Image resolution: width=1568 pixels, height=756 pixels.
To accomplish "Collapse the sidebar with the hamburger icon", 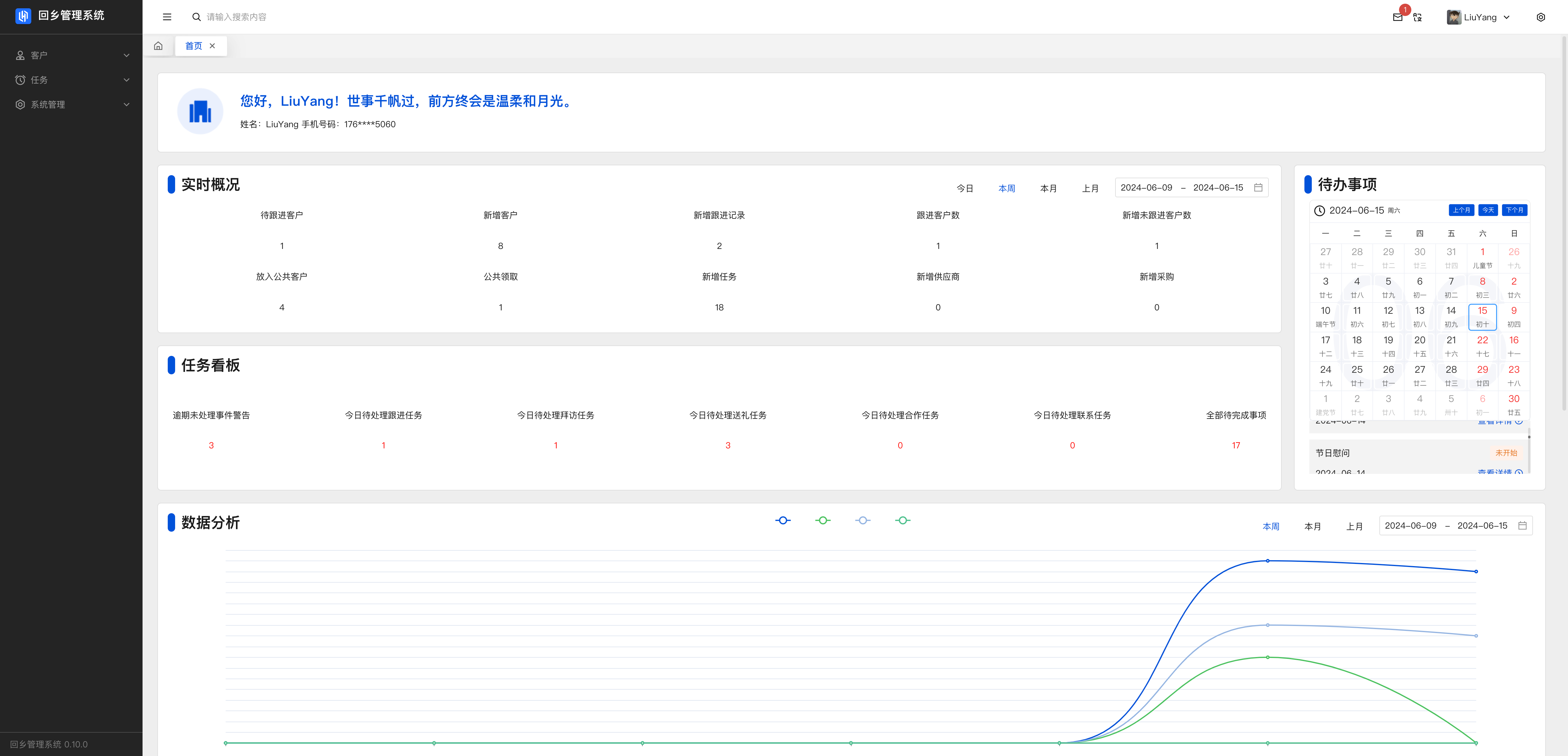I will [x=167, y=17].
